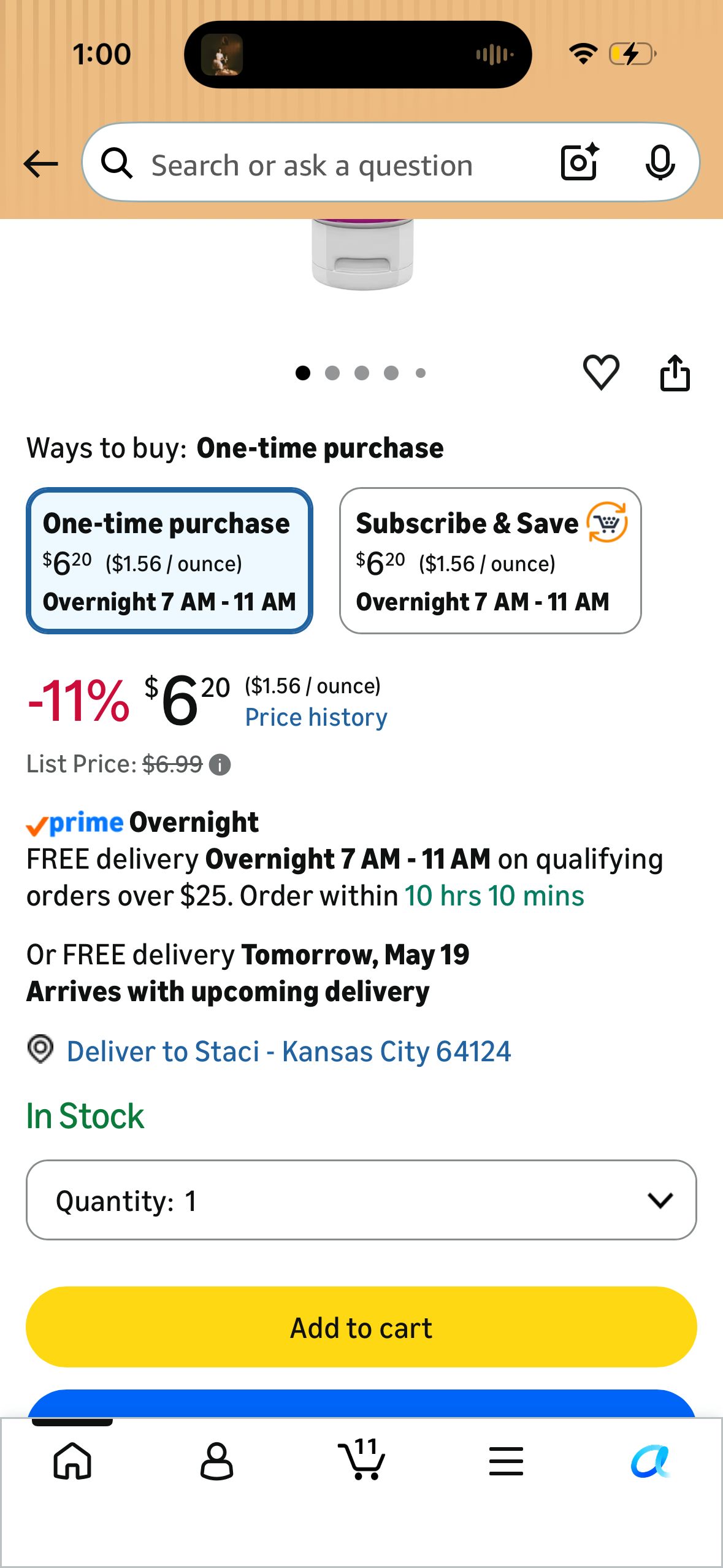Open camera lens search icon

coord(580,163)
